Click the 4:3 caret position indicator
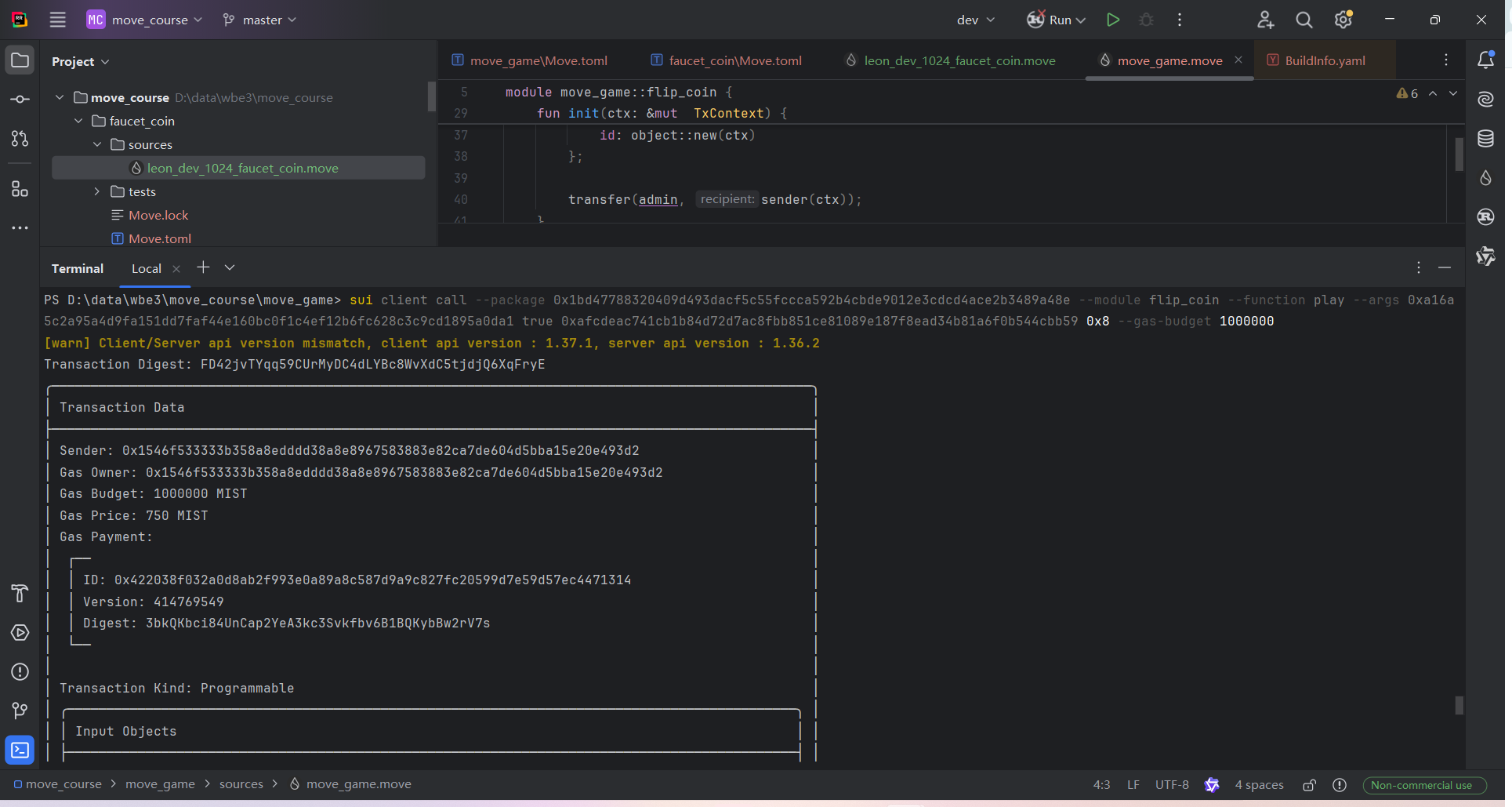Image resolution: width=1512 pixels, height=807 pixels. (1101, 785)
